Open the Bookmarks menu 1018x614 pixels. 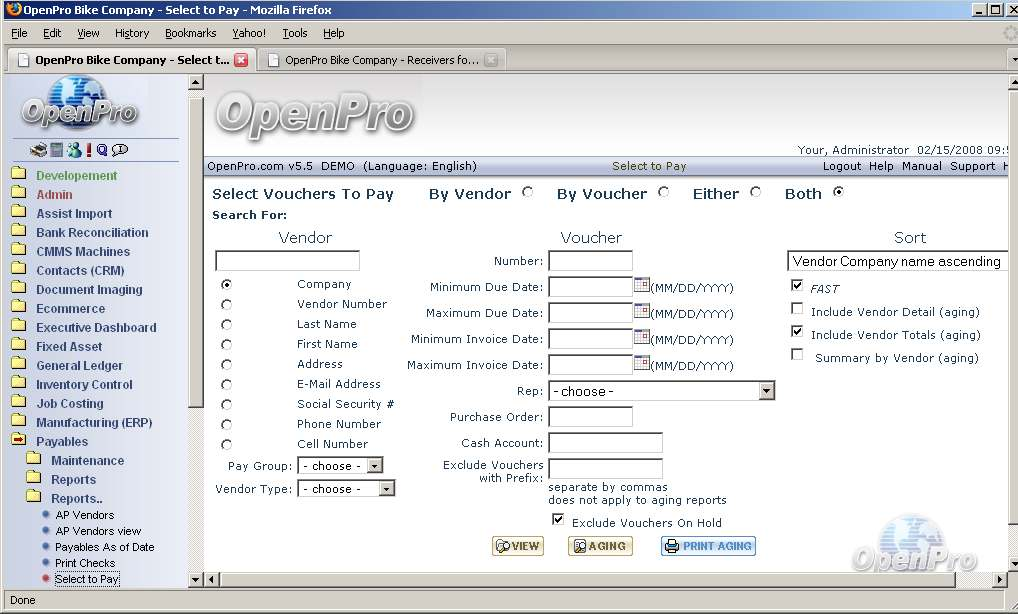tap(190, 33)
